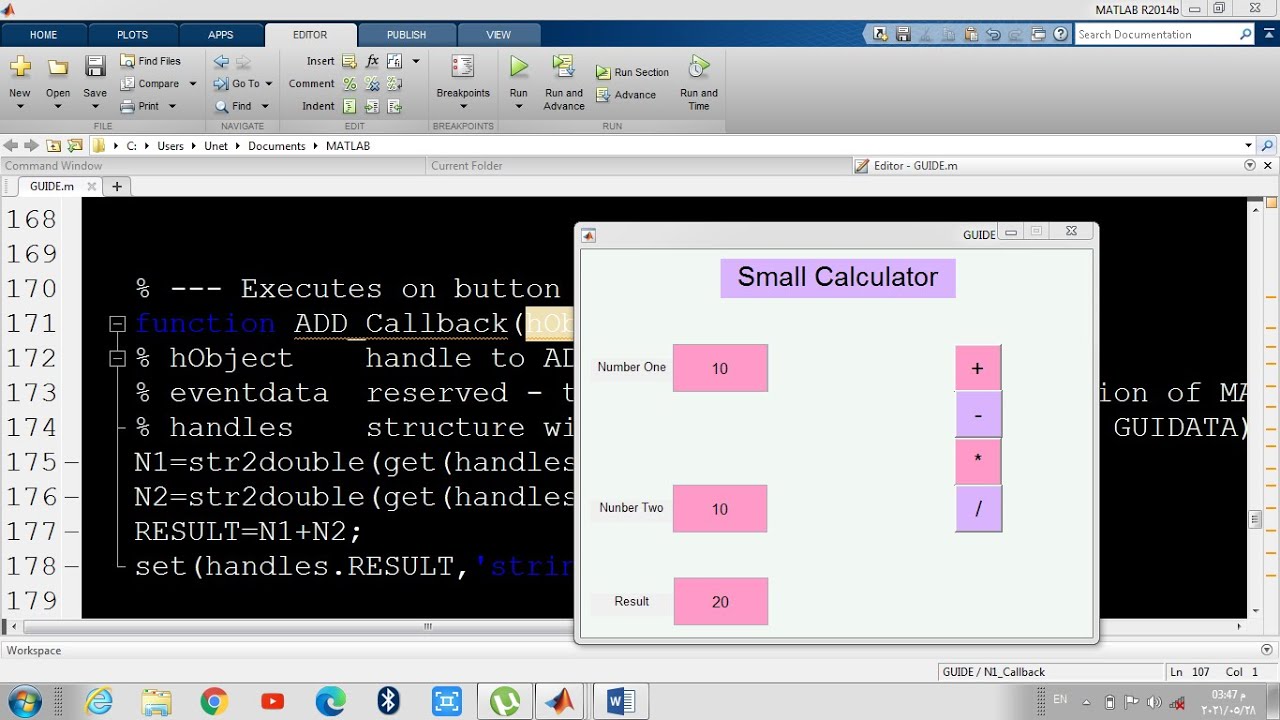
Task: Open the Editor panel actions dropdown
Action: 1250,166
